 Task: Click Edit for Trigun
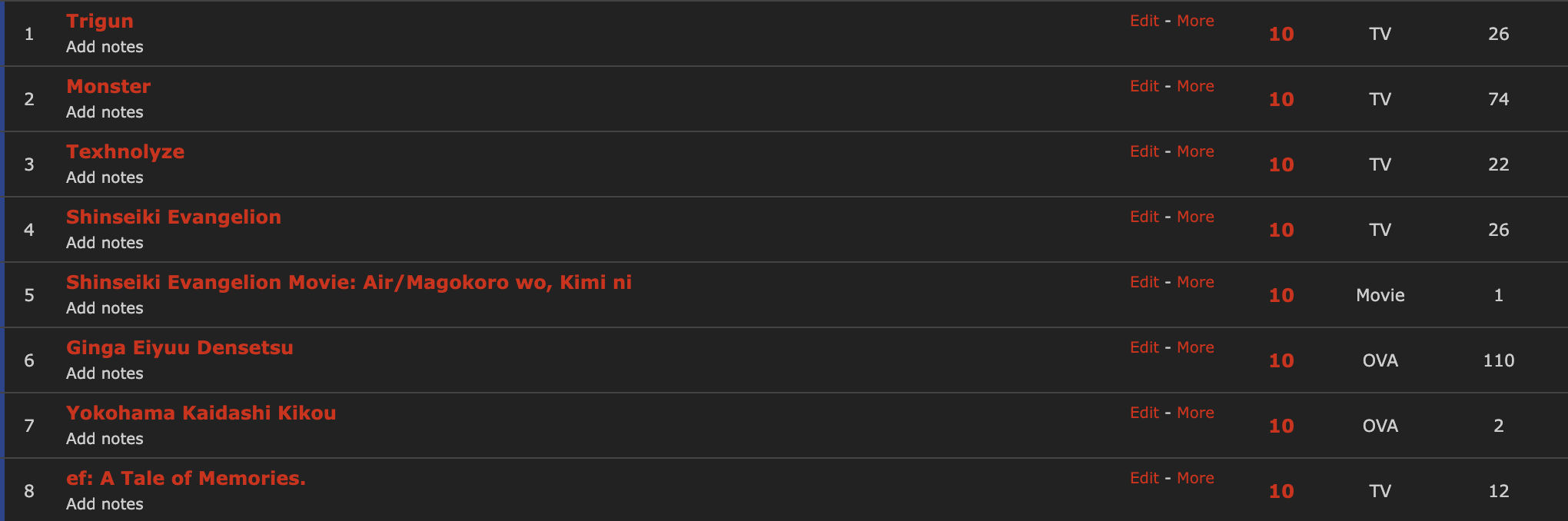(x=1144, y=22)
